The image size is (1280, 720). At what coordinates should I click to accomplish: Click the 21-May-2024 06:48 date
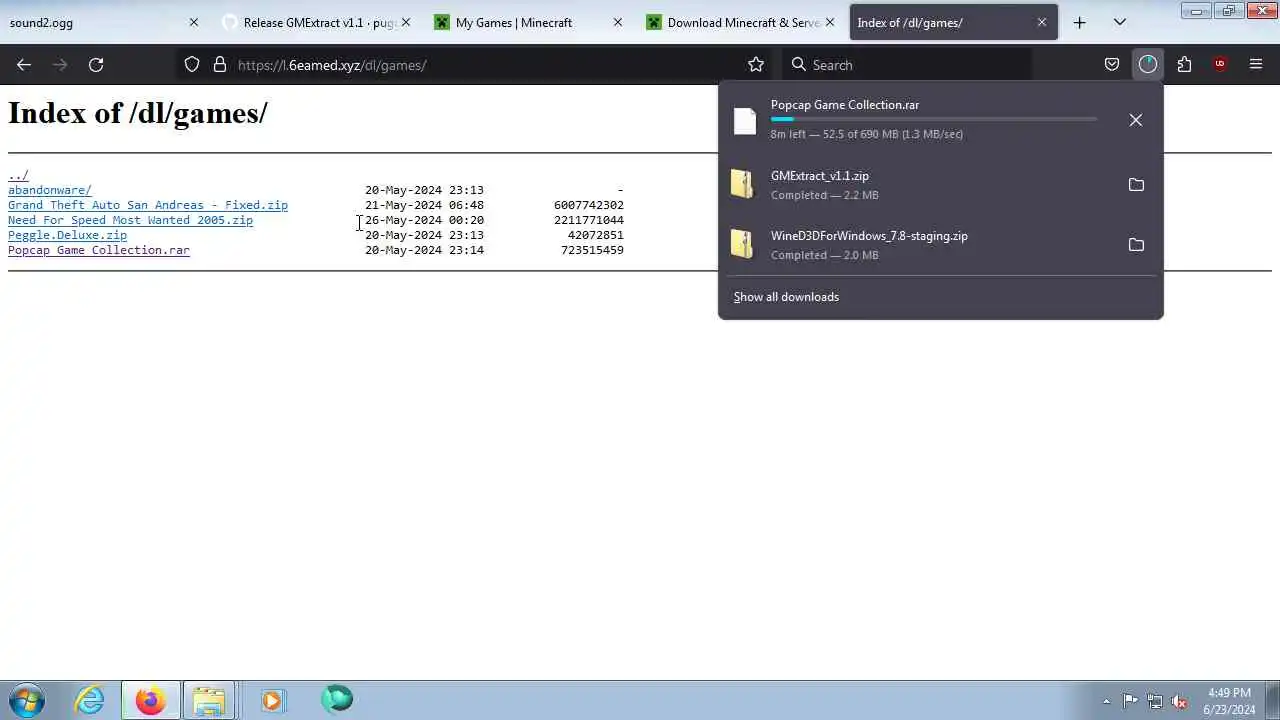(424, 205)
